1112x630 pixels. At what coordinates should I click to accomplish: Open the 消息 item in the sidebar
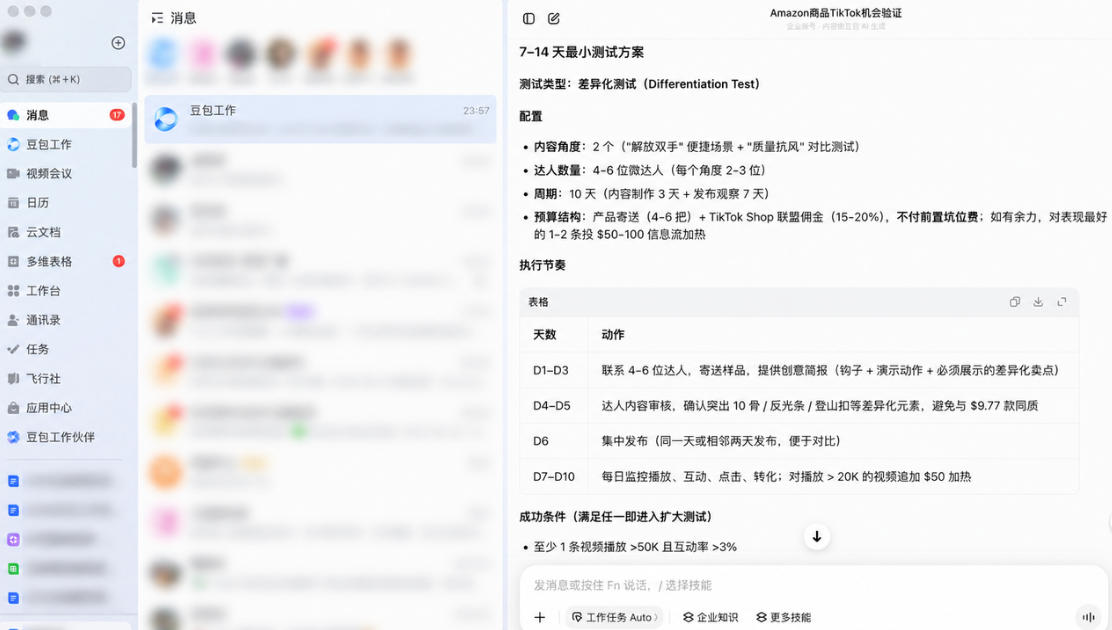(65, 115)
